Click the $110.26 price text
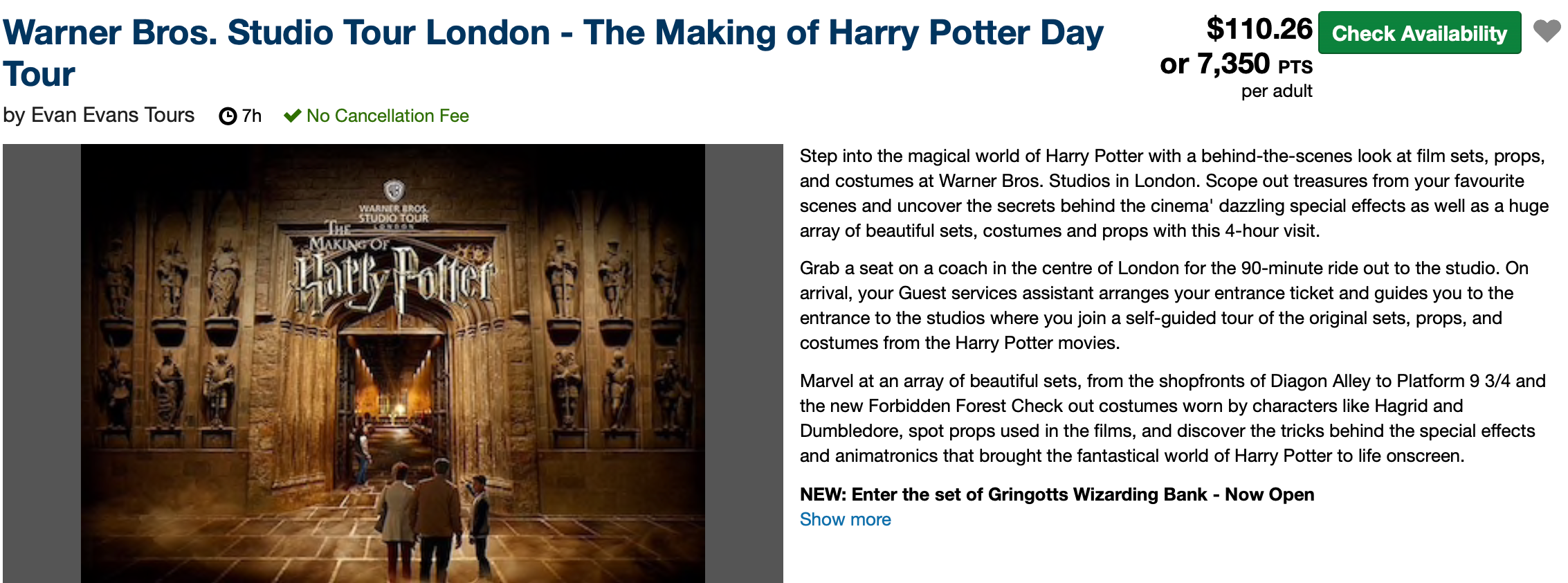 (1259, 29)
